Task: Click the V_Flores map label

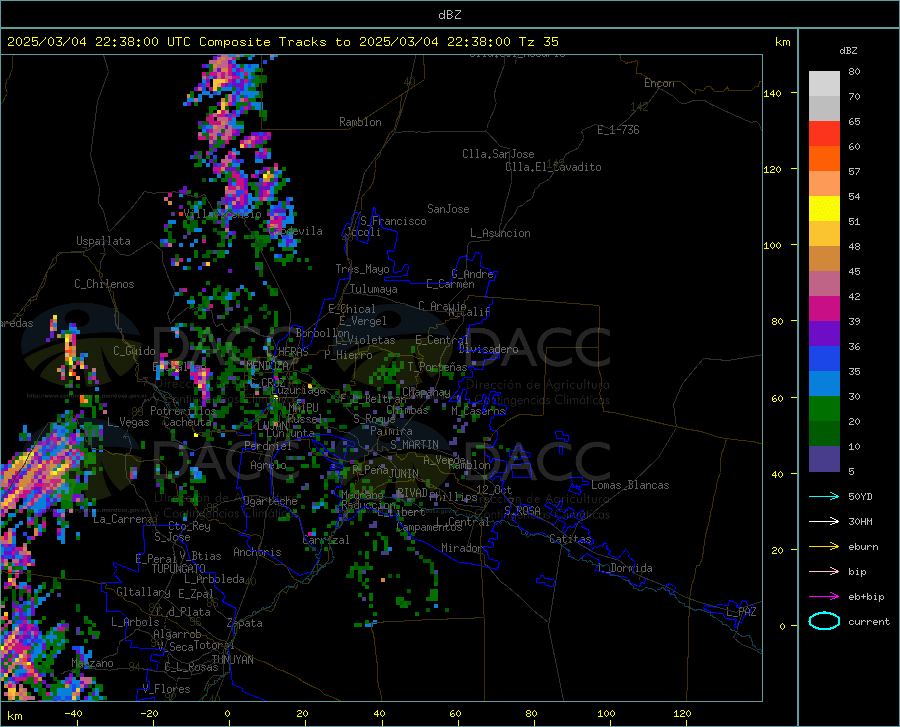Action: (x=166, y=689)
